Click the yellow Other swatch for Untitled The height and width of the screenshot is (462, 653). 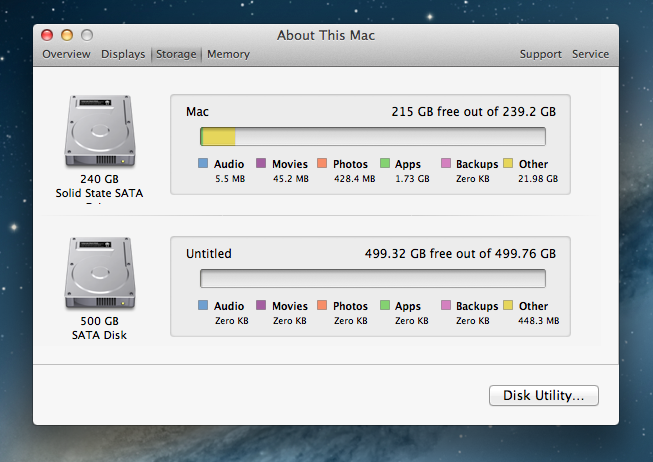[508, 305]
